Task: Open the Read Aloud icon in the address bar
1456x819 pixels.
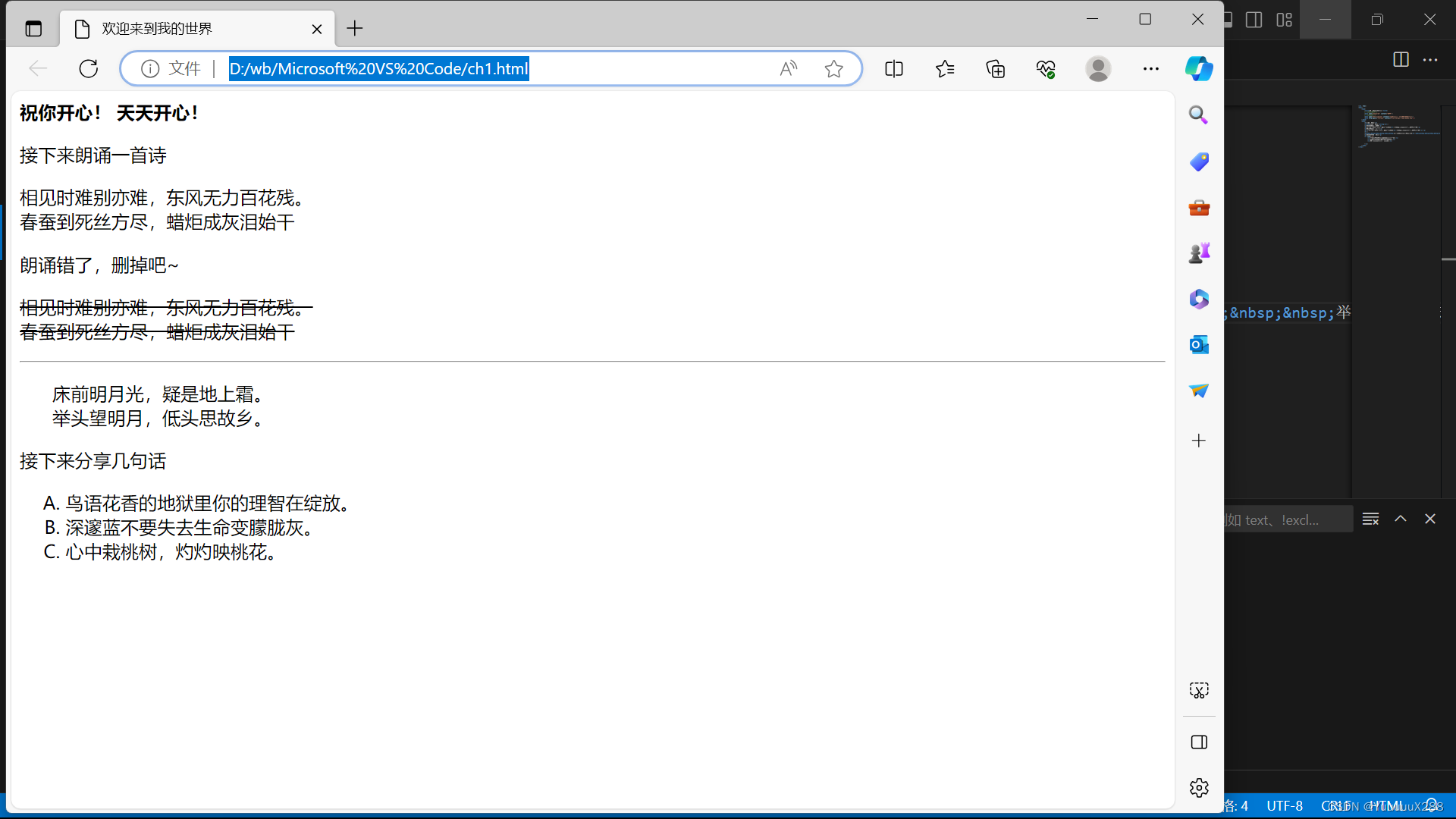Action: coord(789,69)
